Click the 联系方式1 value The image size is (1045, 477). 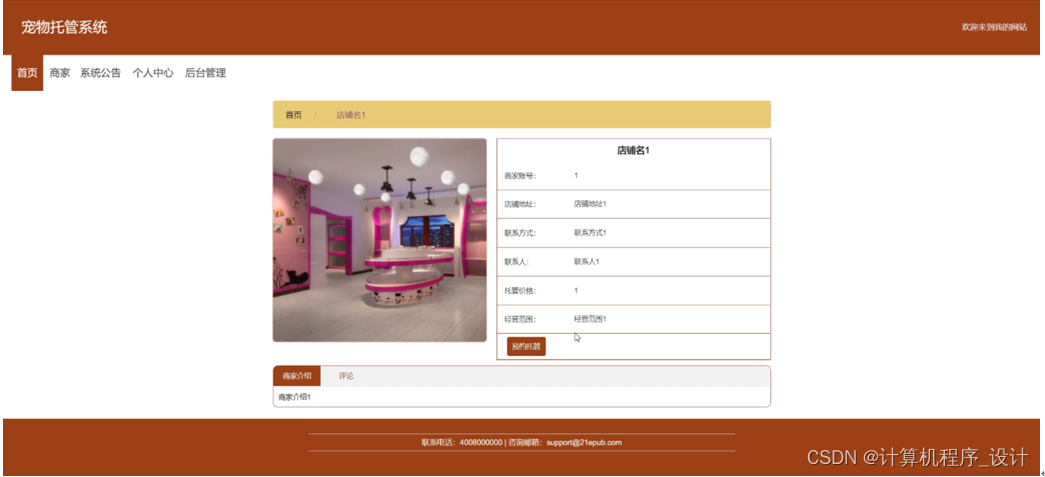pyautogui.click(x=590, y=233)
